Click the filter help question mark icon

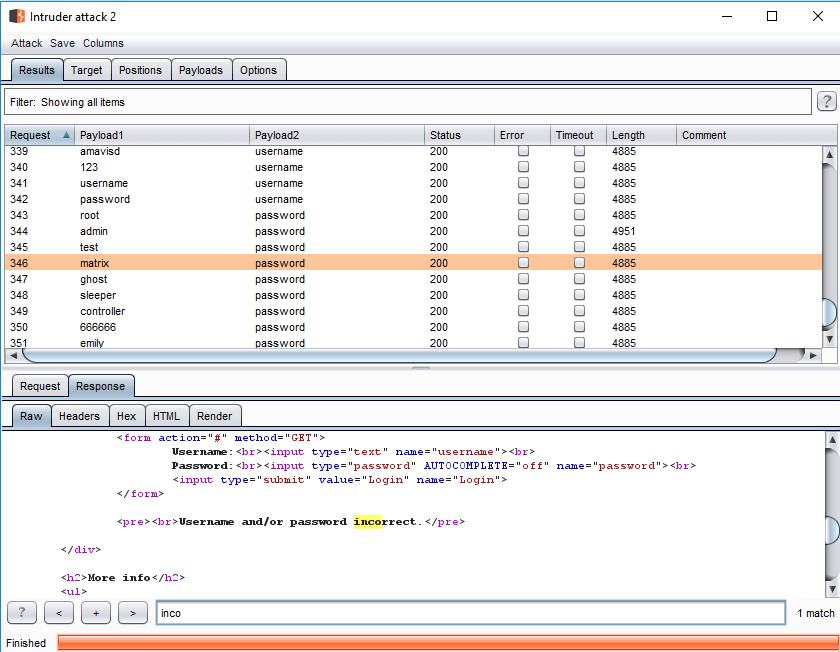tap(826, 102)
